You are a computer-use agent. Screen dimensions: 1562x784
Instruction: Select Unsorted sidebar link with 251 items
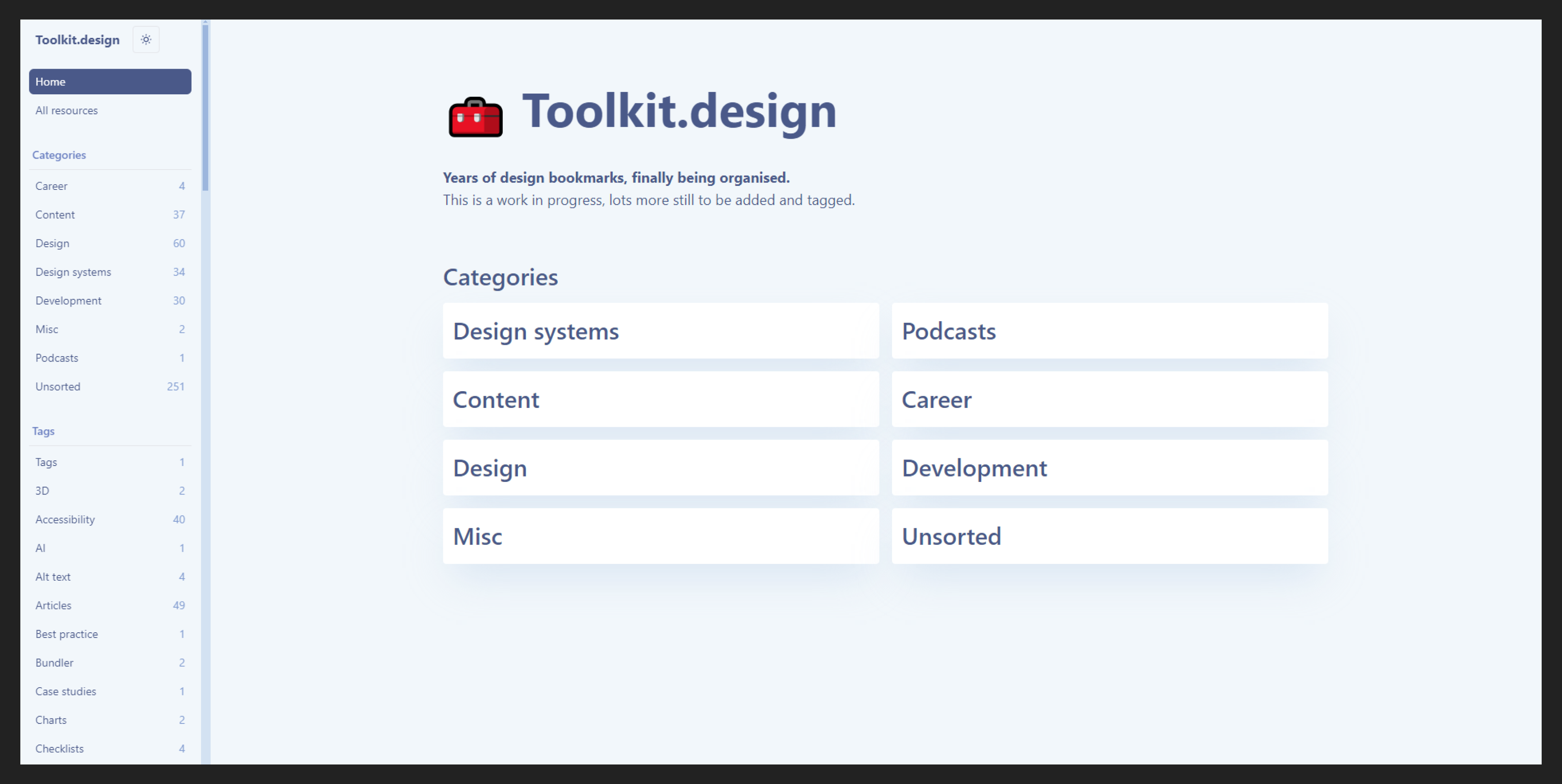(x=109, y=386)
